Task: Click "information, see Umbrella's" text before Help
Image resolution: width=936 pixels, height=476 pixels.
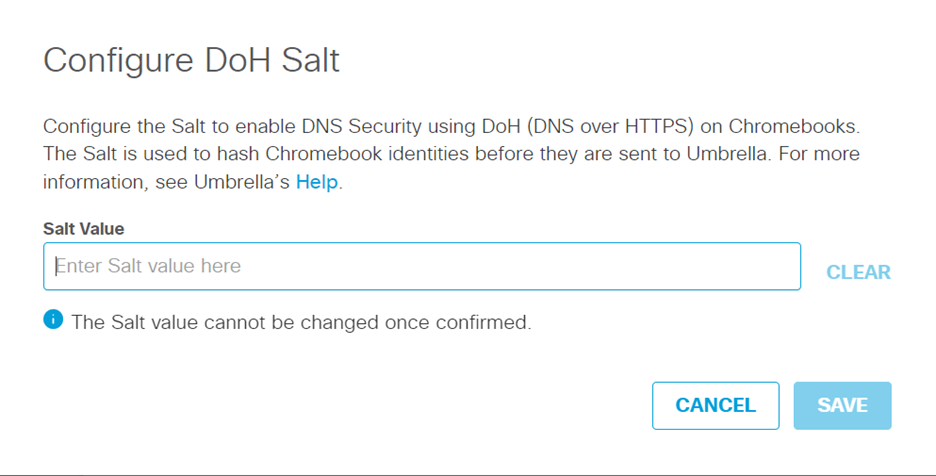Action: [167, 182]
